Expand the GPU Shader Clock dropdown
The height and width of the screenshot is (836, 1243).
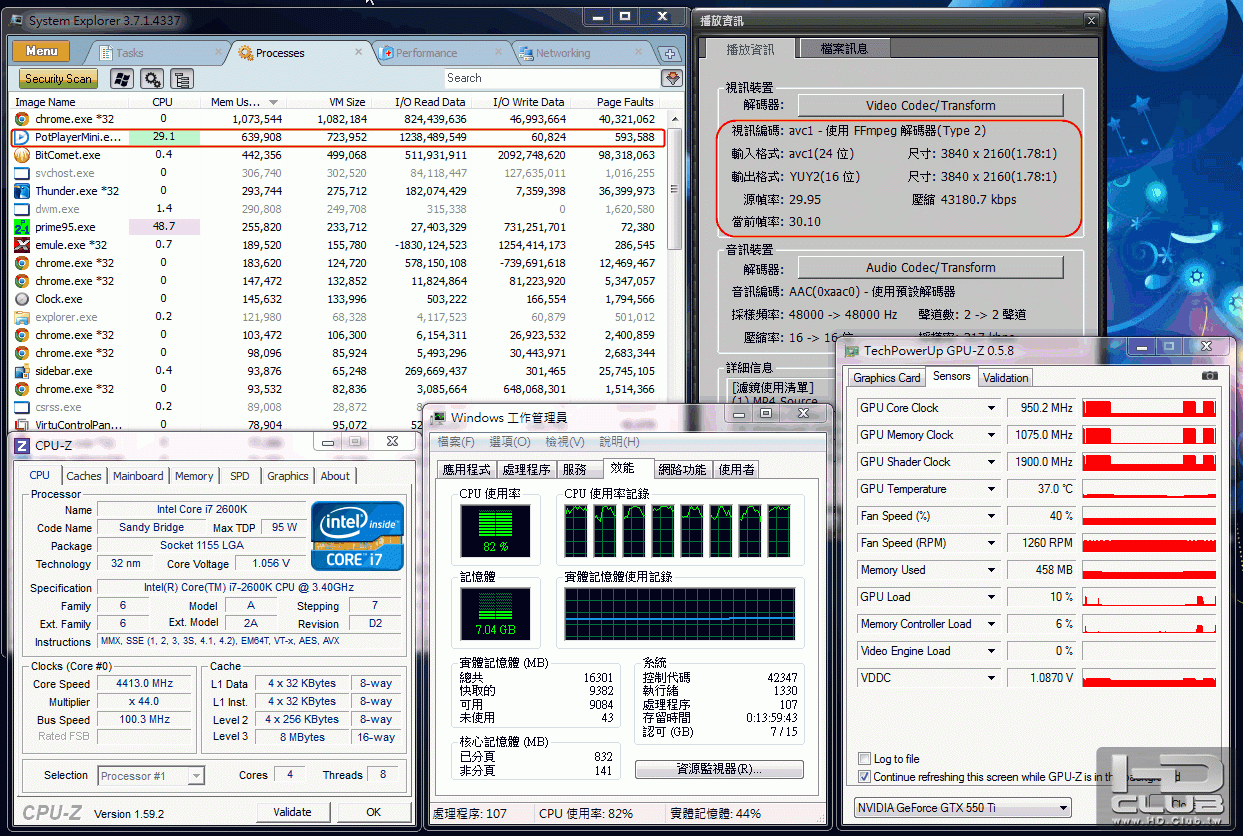991,462
